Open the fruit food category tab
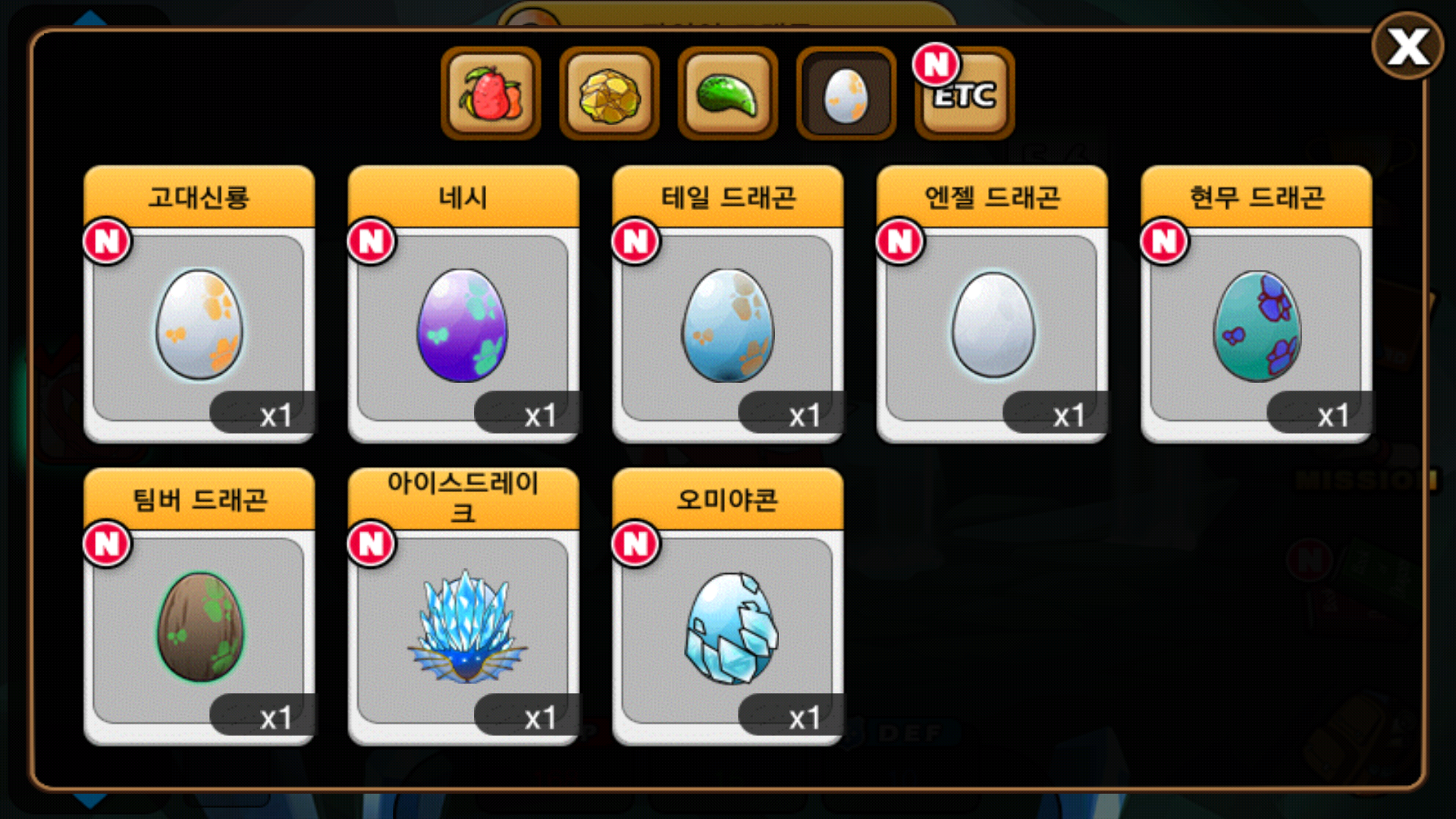The image size is (1456, 819). tap(491, 94)
